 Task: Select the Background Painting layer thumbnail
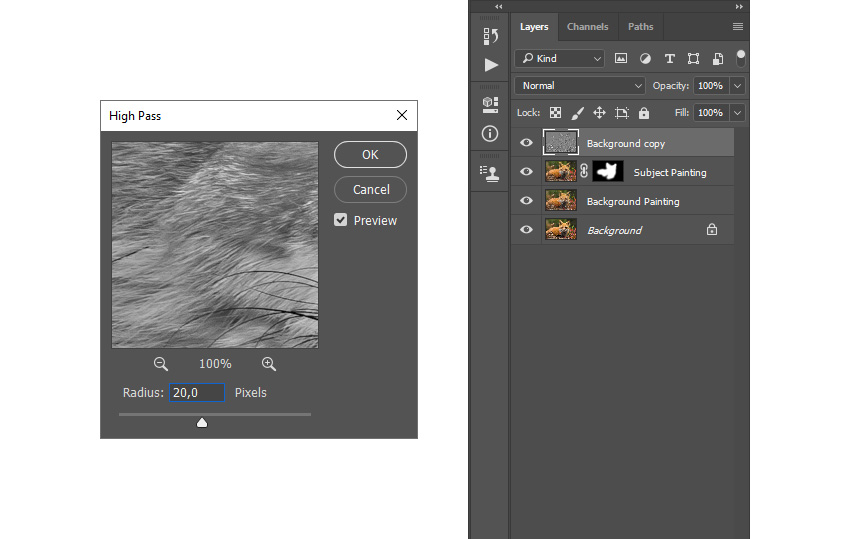[561, 201]
